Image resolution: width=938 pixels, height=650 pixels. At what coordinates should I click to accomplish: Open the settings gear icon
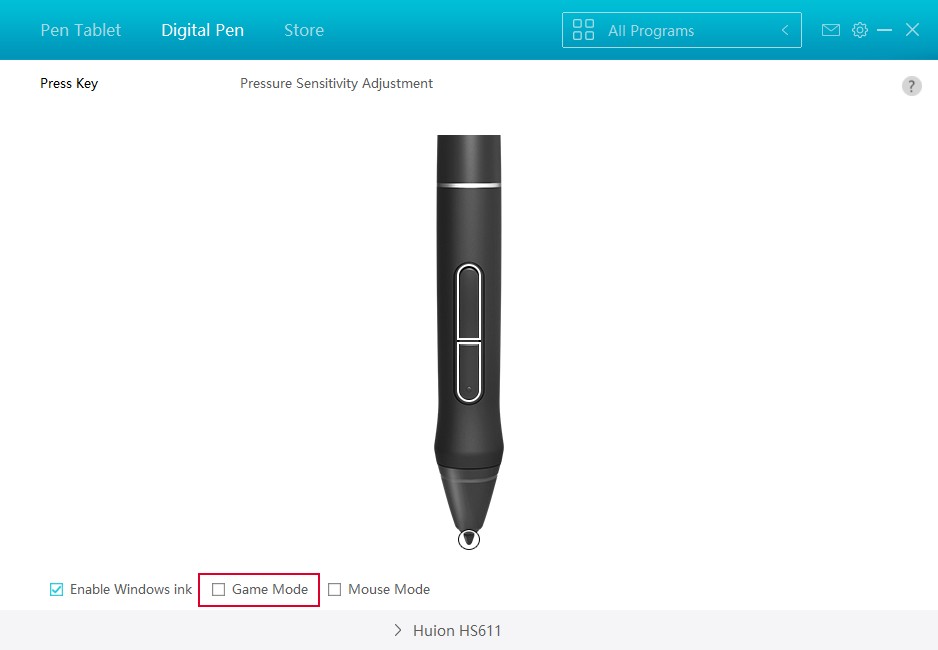(860, 30)
